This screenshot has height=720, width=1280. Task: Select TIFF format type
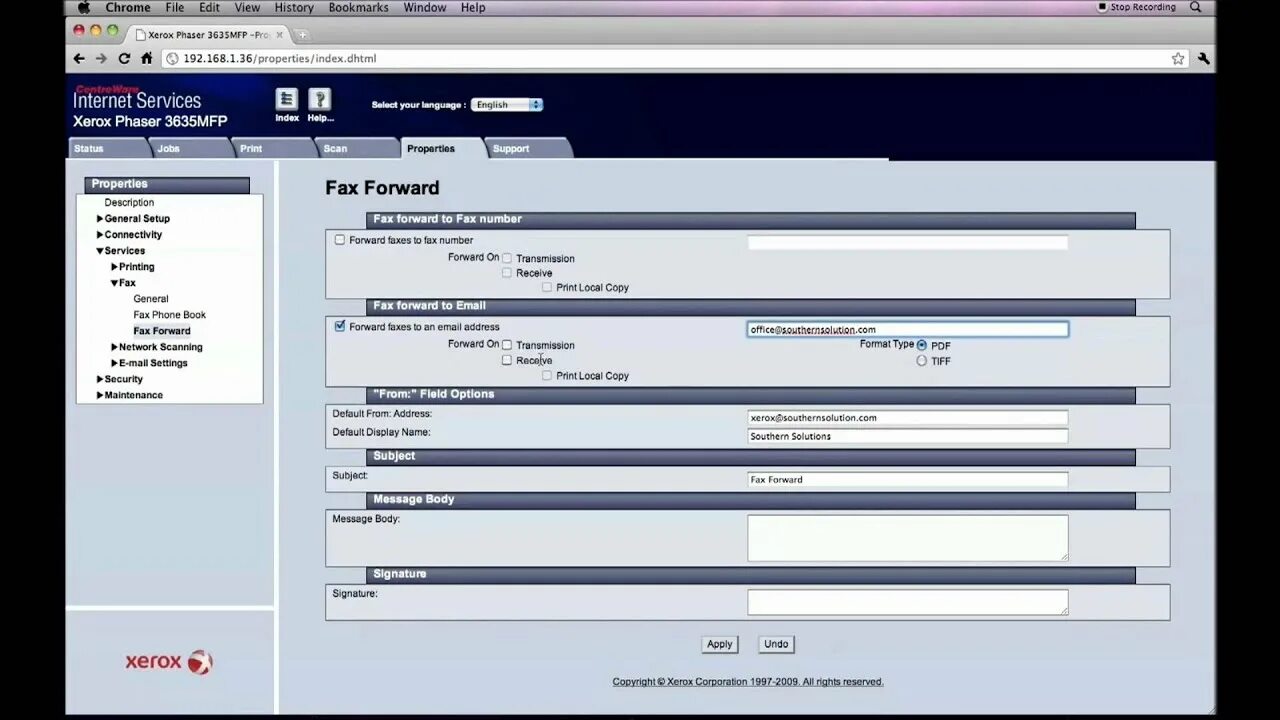(x=922, y=361)
